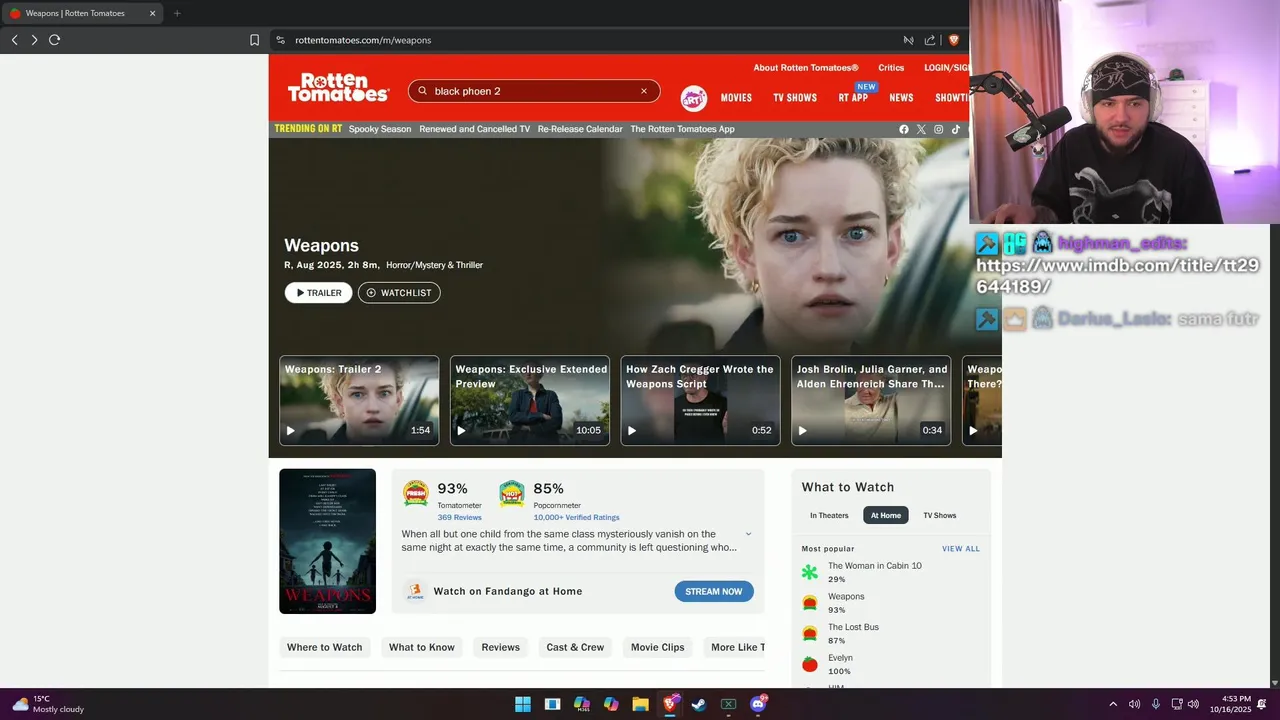Click the rottentomatoes.com address bar URL
1280x720 pixels.
pyautogui.click(x=363, y=40)
